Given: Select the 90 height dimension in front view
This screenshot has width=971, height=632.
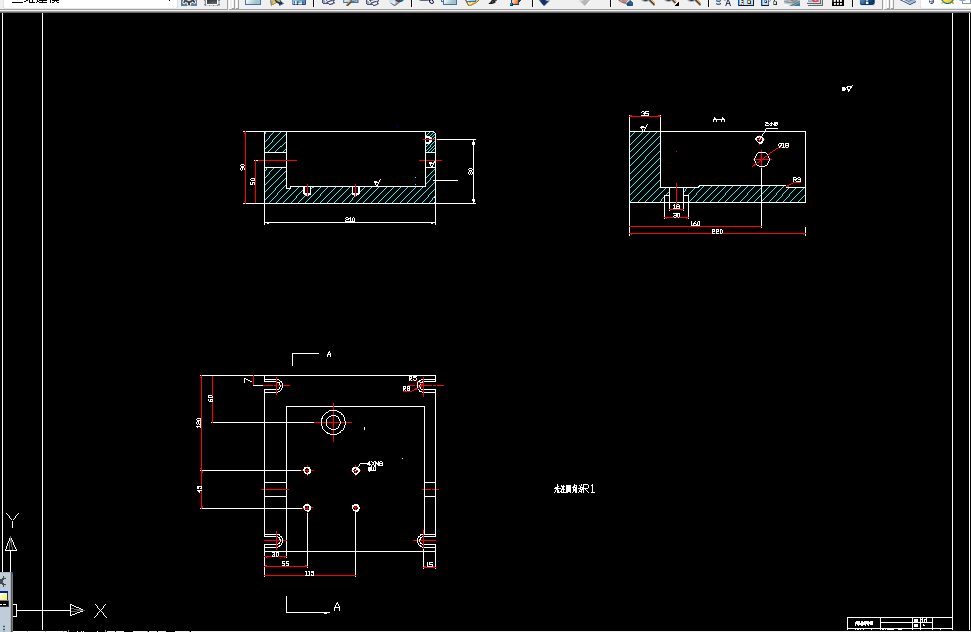Looking at the screenshot, I should 243,167.
